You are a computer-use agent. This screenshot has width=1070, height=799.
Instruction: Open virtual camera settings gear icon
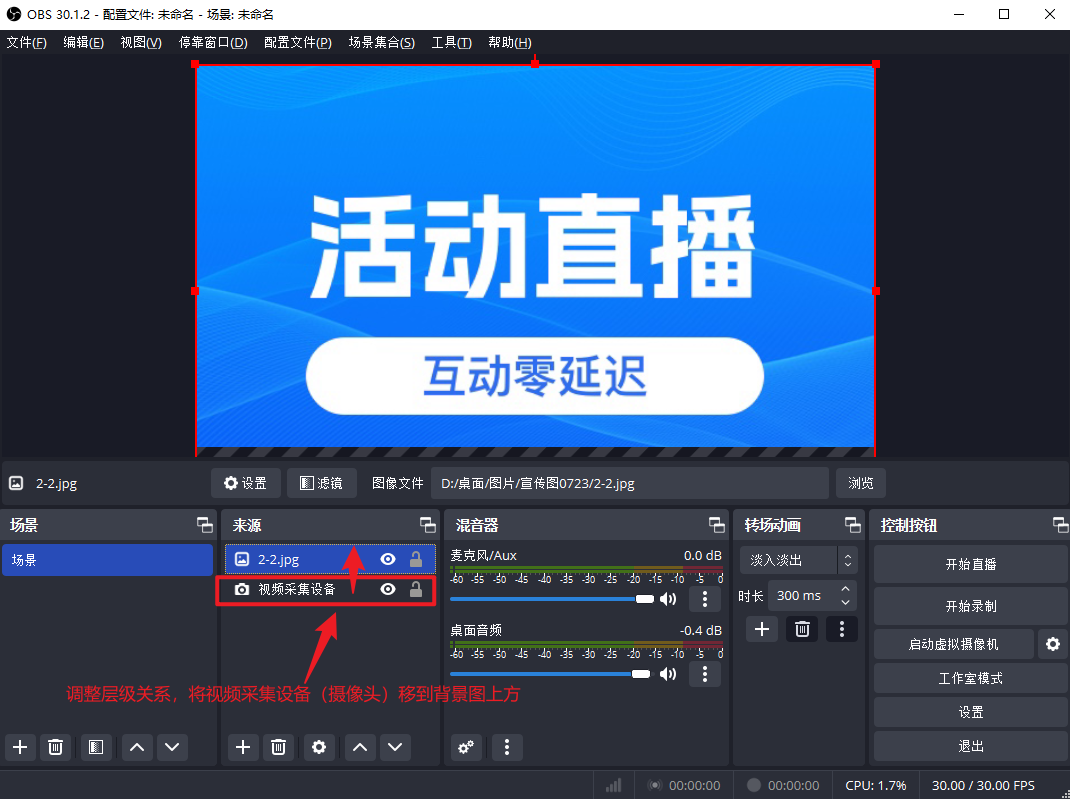point(1052,644)
